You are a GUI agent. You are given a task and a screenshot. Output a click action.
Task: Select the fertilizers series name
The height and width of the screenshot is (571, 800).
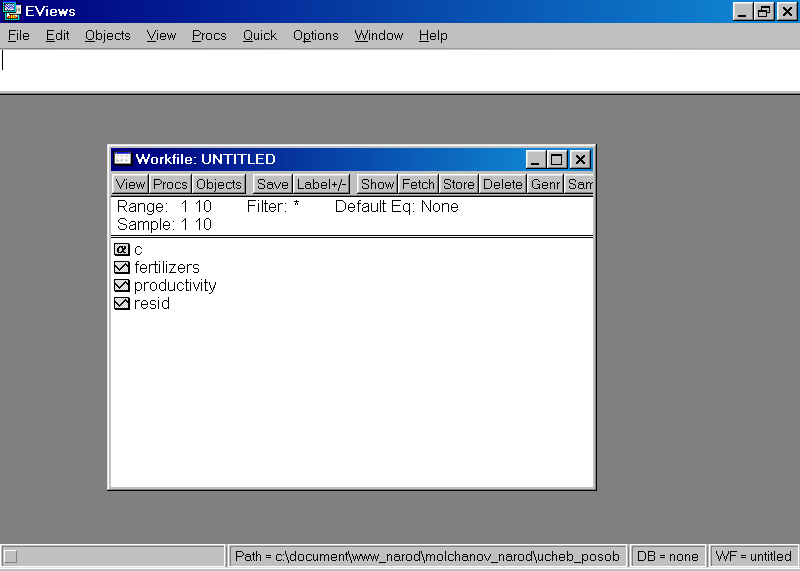click(167, 267)
